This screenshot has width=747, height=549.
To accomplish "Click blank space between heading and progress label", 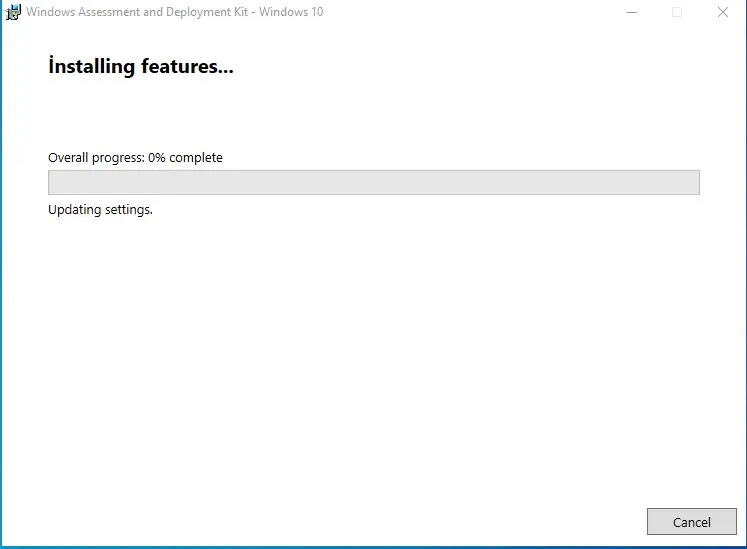I will pos(300,115).
